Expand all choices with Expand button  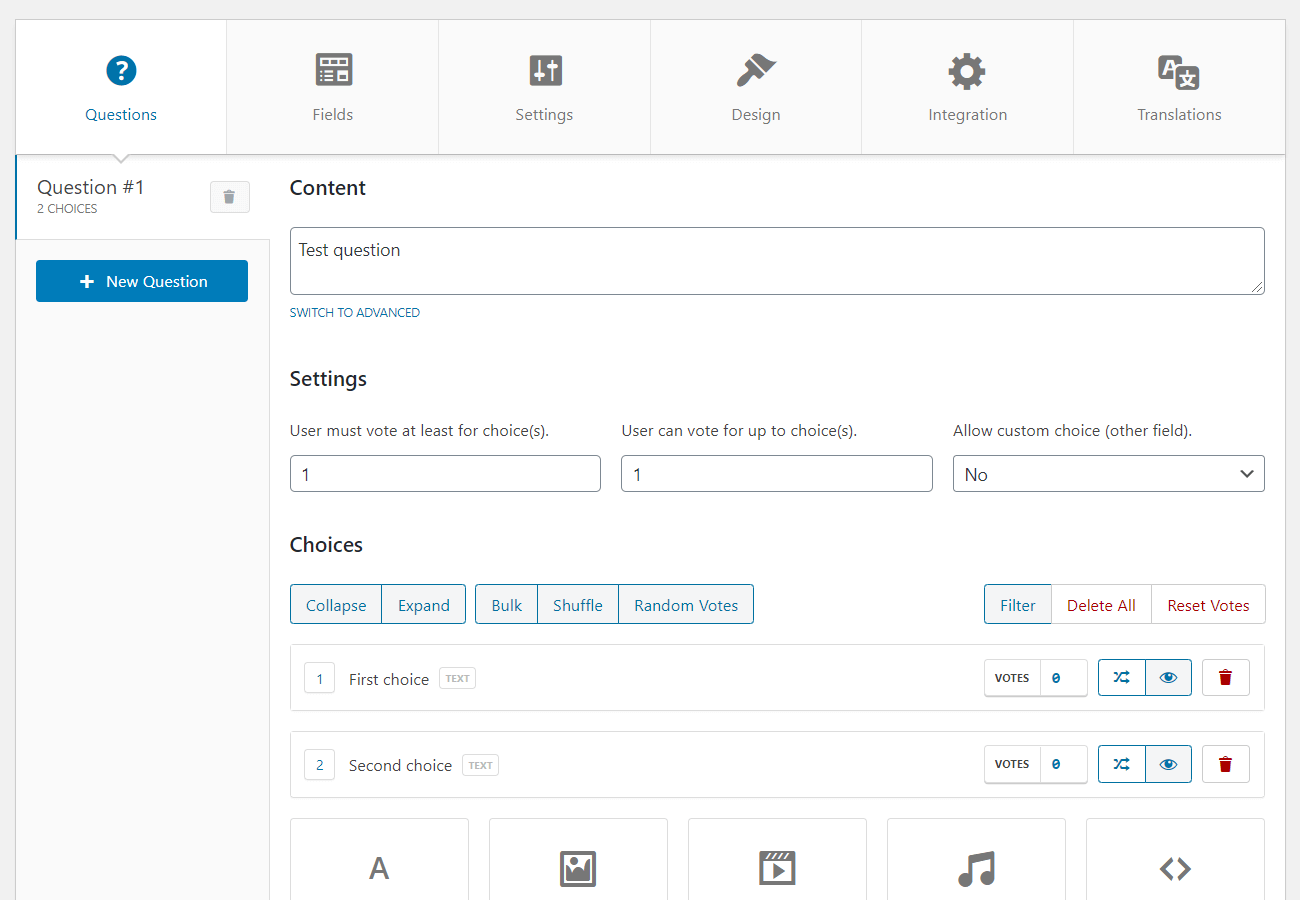pos(424,605)
